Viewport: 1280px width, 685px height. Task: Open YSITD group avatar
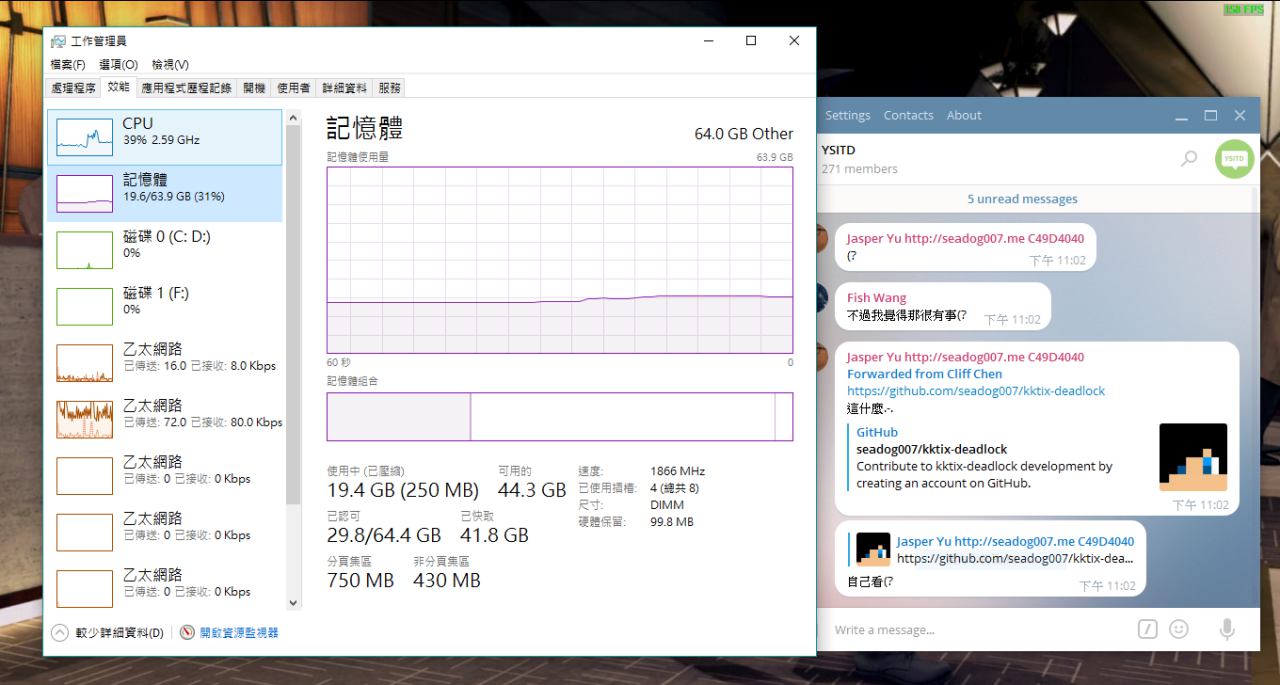pos(1235,159)
